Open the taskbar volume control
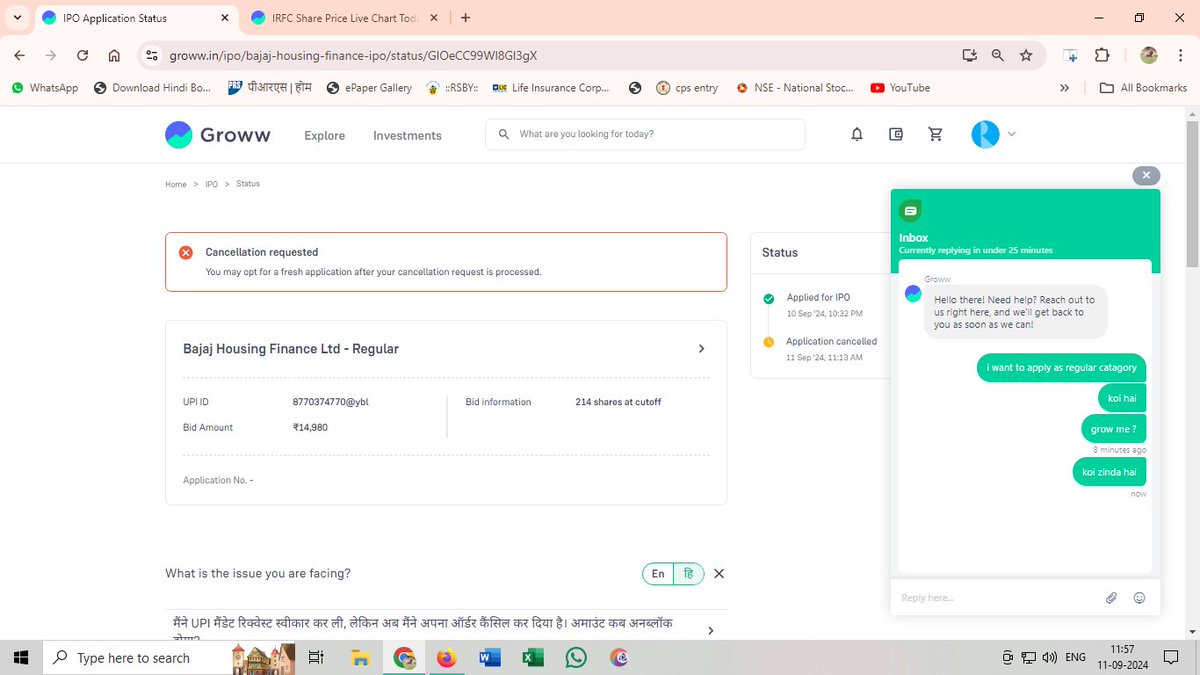This screenshot has height=675, width=1200. [x=1050, y=658]
